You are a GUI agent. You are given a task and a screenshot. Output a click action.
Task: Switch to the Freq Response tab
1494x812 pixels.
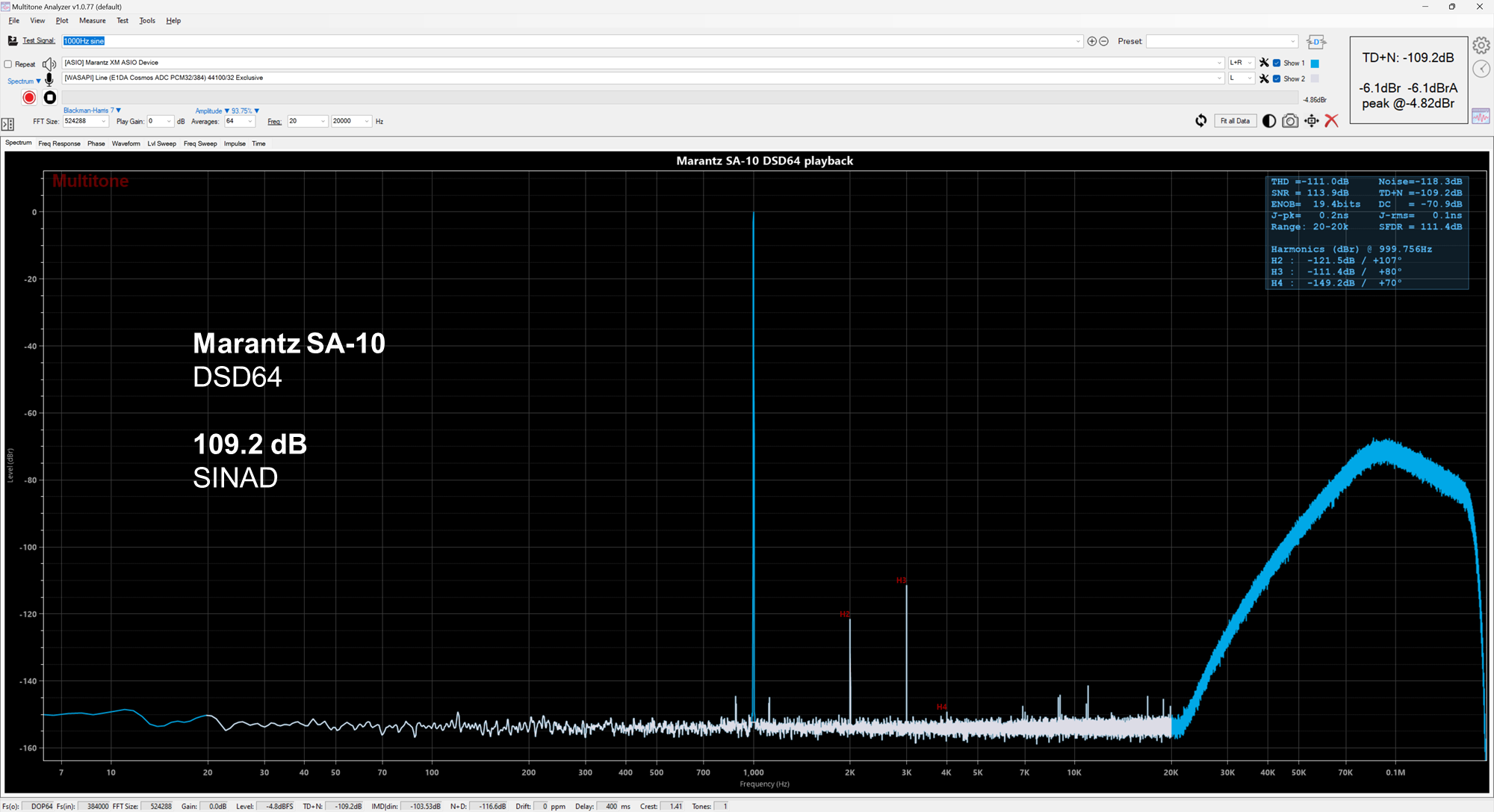59,143
